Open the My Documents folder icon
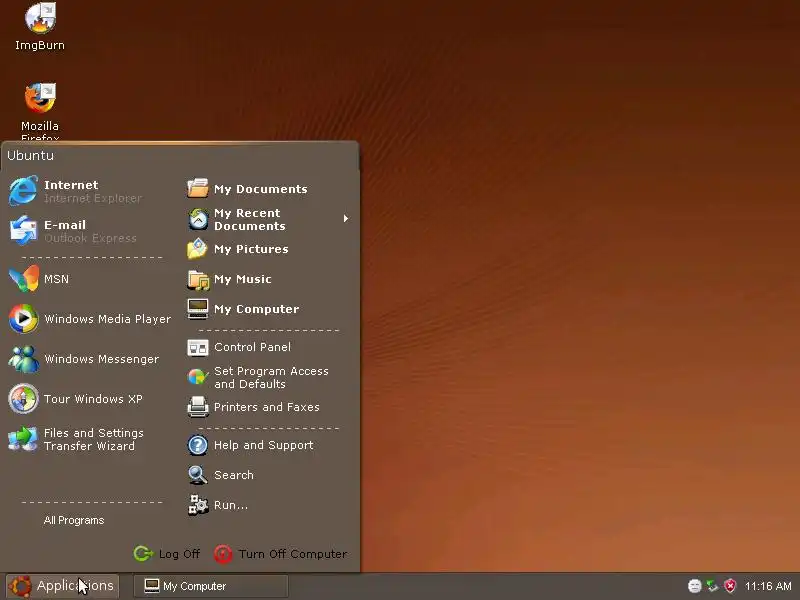Screen dimensions: 800x600 tap(198, 188)
